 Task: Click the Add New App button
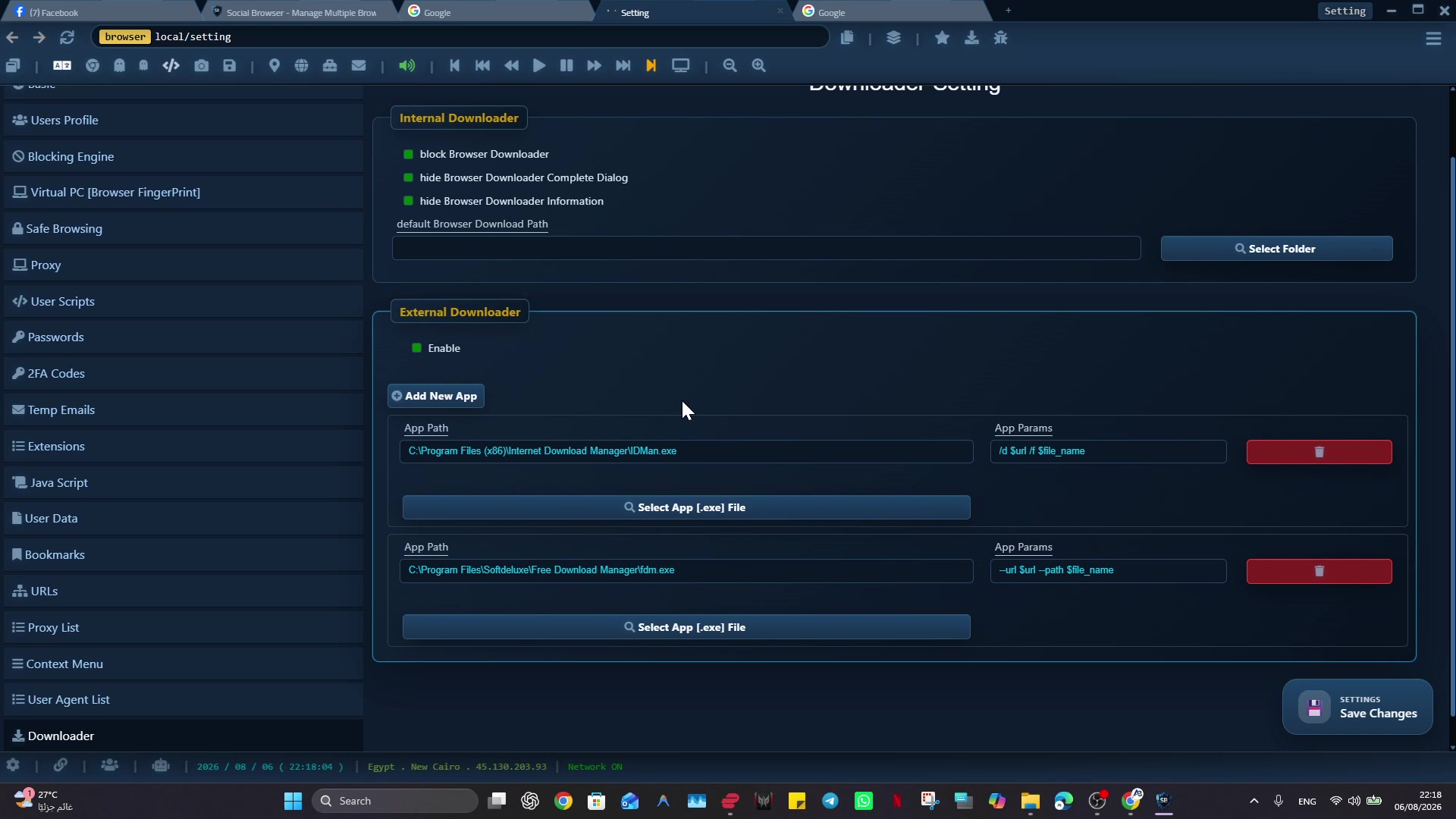pos(436,396)
